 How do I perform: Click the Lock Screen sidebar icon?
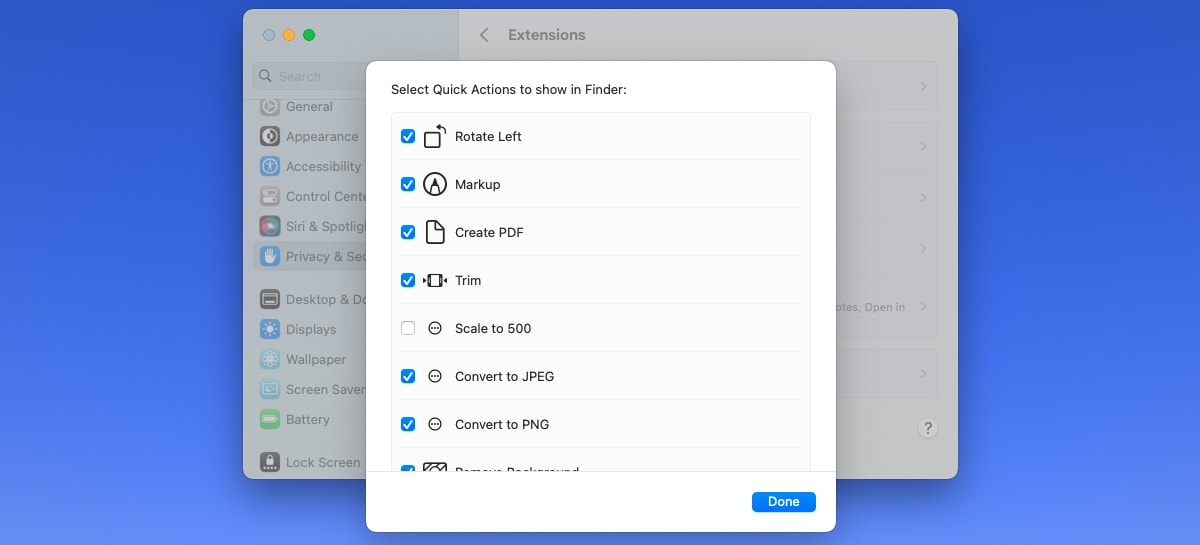(x=270, y=462)
